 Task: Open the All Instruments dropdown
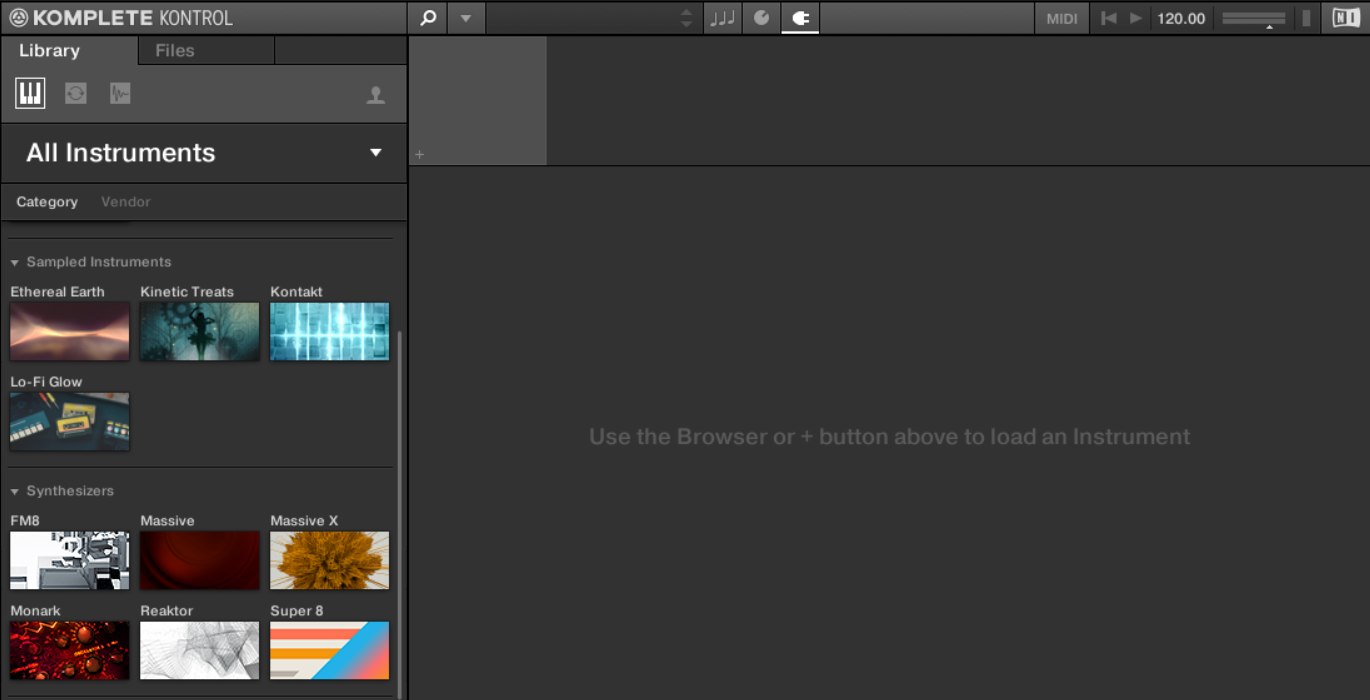pyautogui.click(x=375, y=153)
